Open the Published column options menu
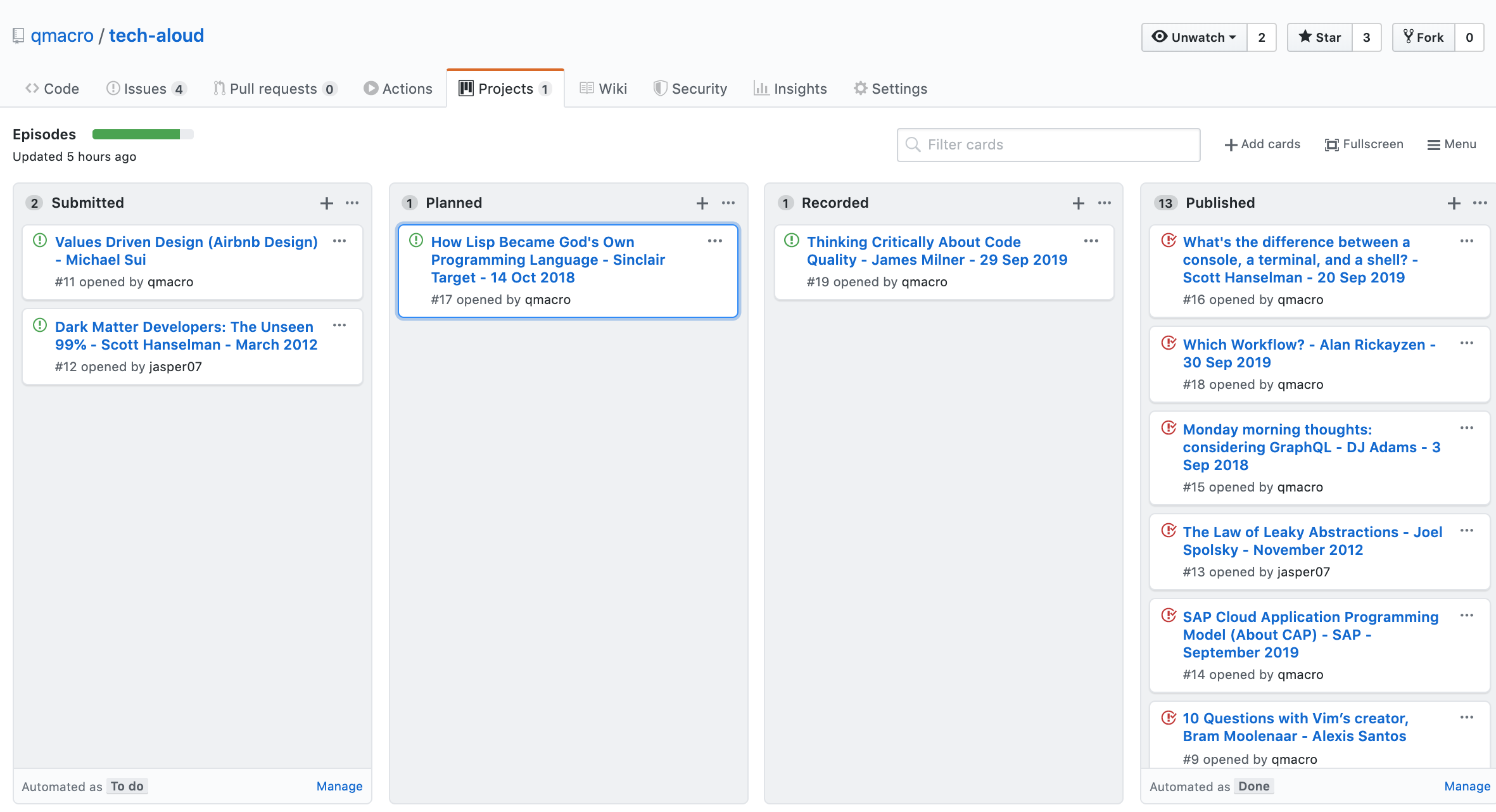The width and height of the screenshot is (1496, 812). [1480, 203]
